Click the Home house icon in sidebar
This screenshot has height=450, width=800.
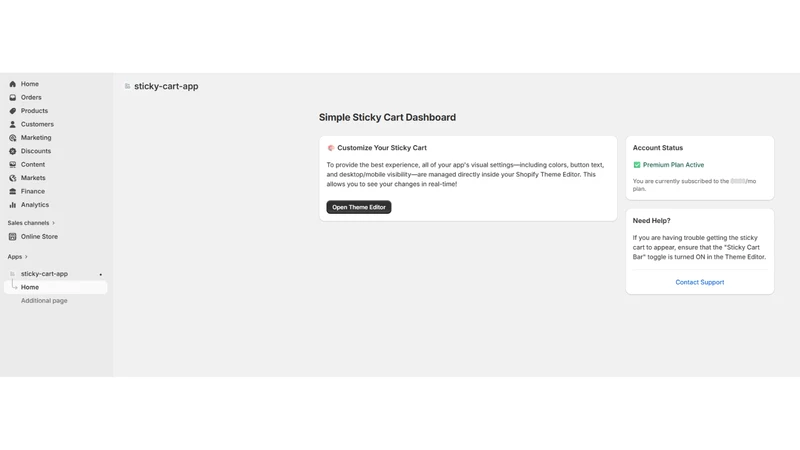pos(13,84)
